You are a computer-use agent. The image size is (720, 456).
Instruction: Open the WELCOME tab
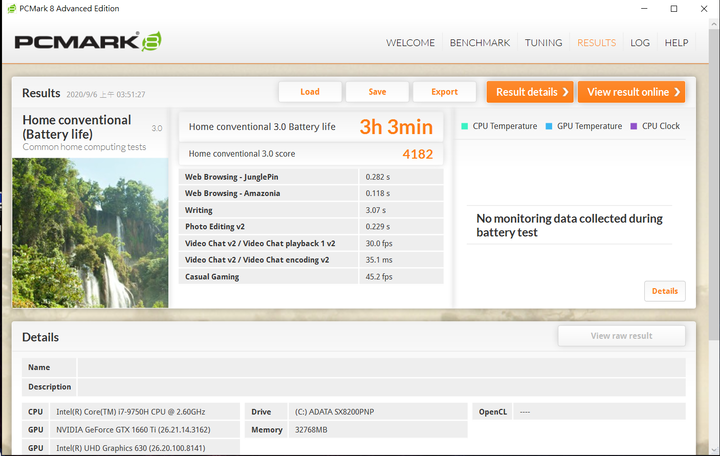tap(410, 43)
